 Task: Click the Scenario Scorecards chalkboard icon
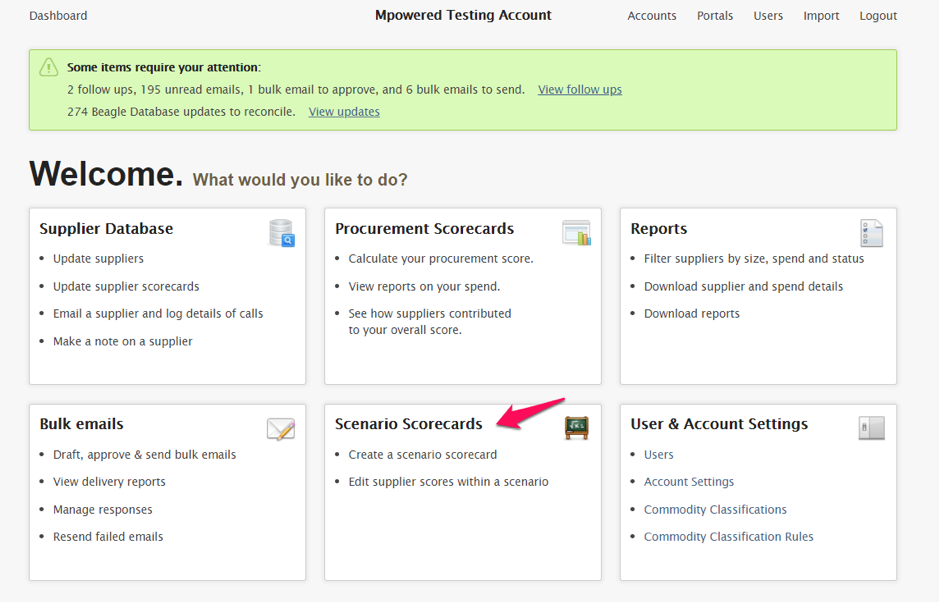click(576, 428)
